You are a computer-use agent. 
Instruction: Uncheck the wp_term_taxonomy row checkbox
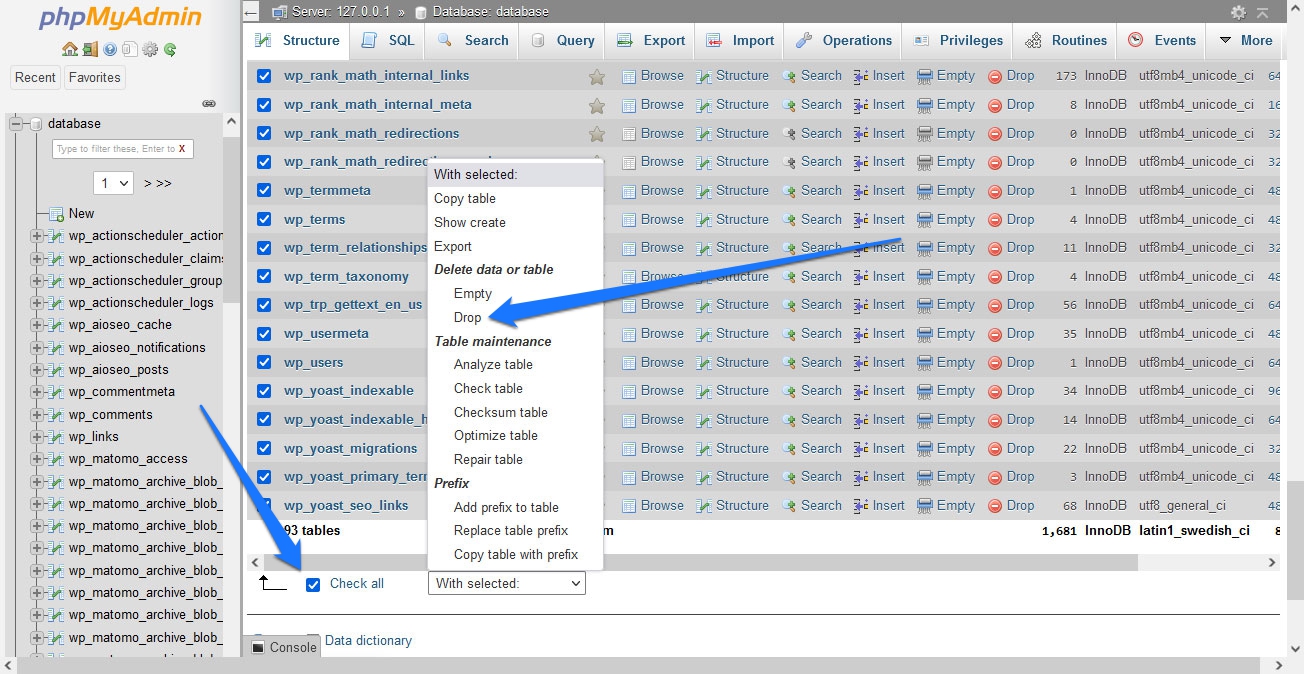264,276
